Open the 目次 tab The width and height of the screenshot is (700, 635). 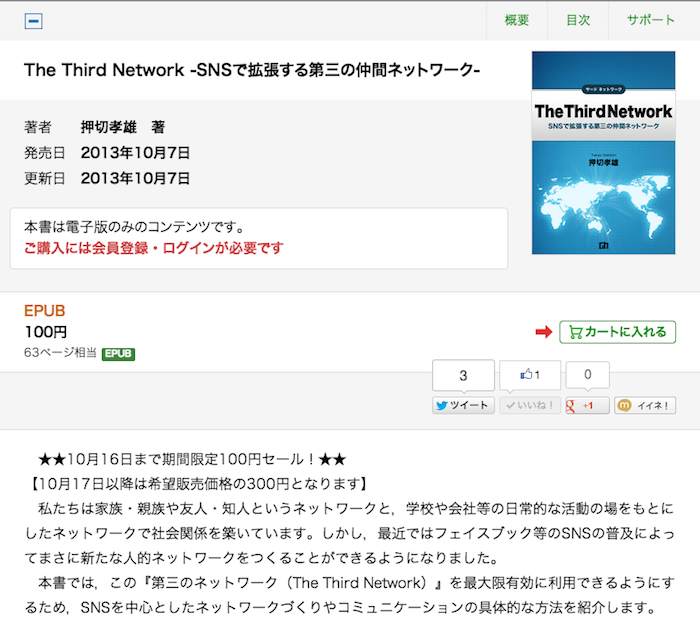578,20
